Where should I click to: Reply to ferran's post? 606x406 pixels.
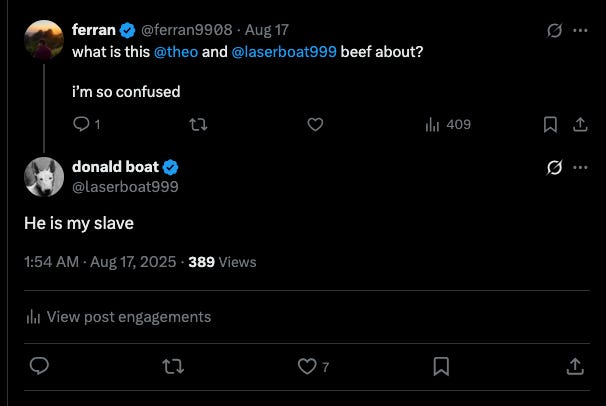click(82, 125)
